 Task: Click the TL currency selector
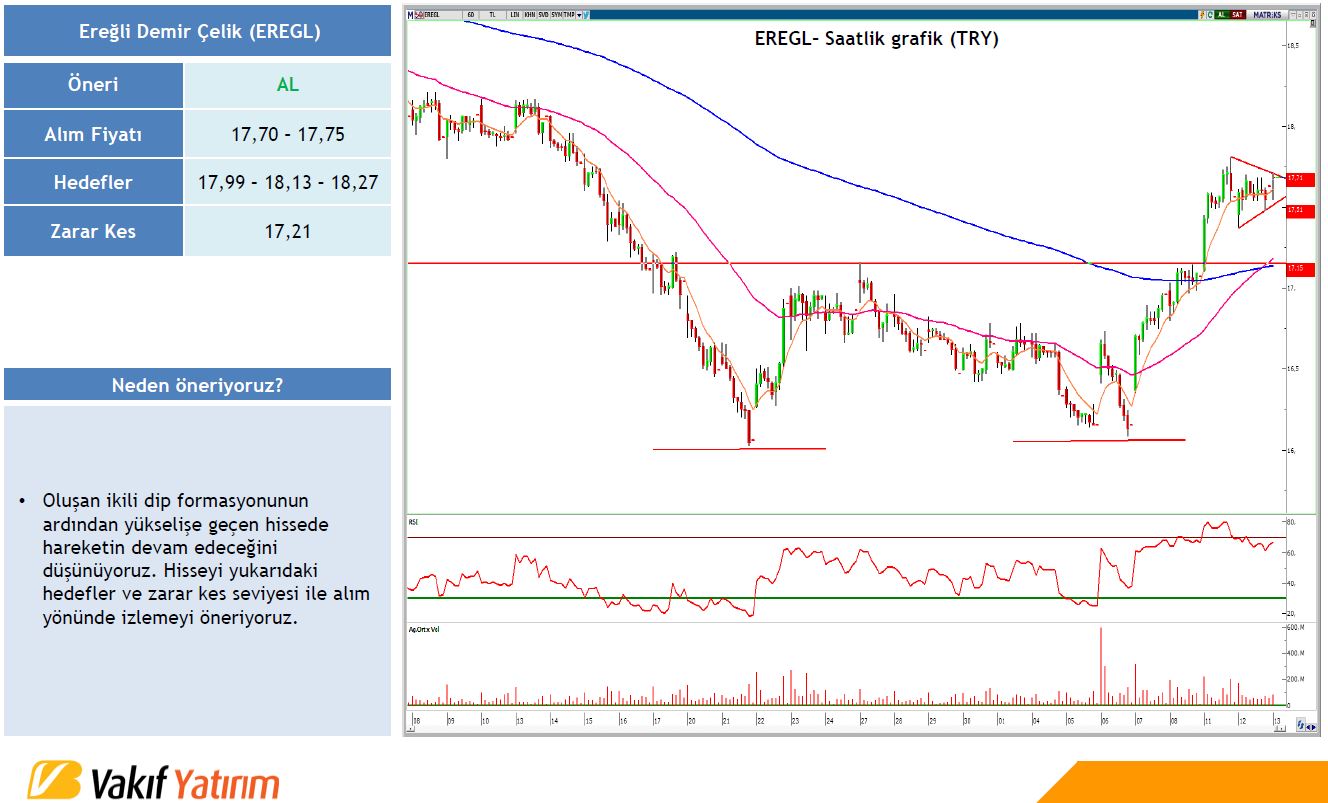(x=492, y=15)
